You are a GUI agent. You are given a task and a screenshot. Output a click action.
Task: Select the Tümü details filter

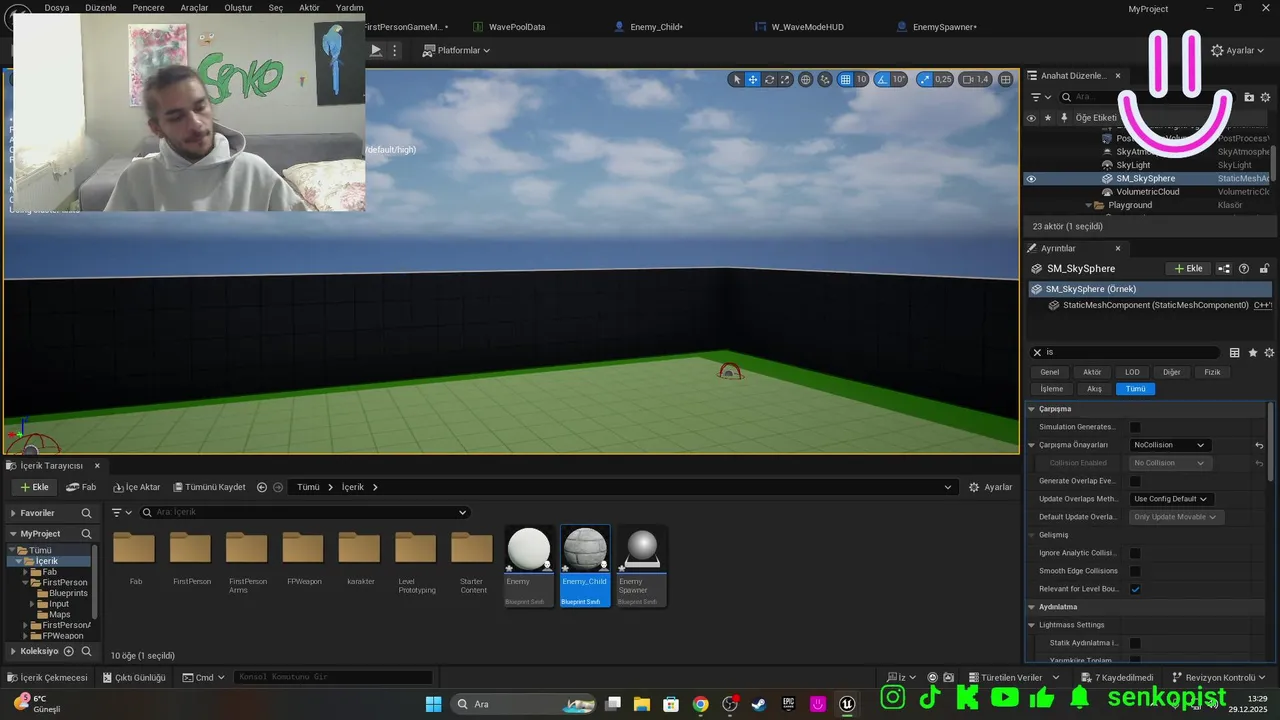1135,389
